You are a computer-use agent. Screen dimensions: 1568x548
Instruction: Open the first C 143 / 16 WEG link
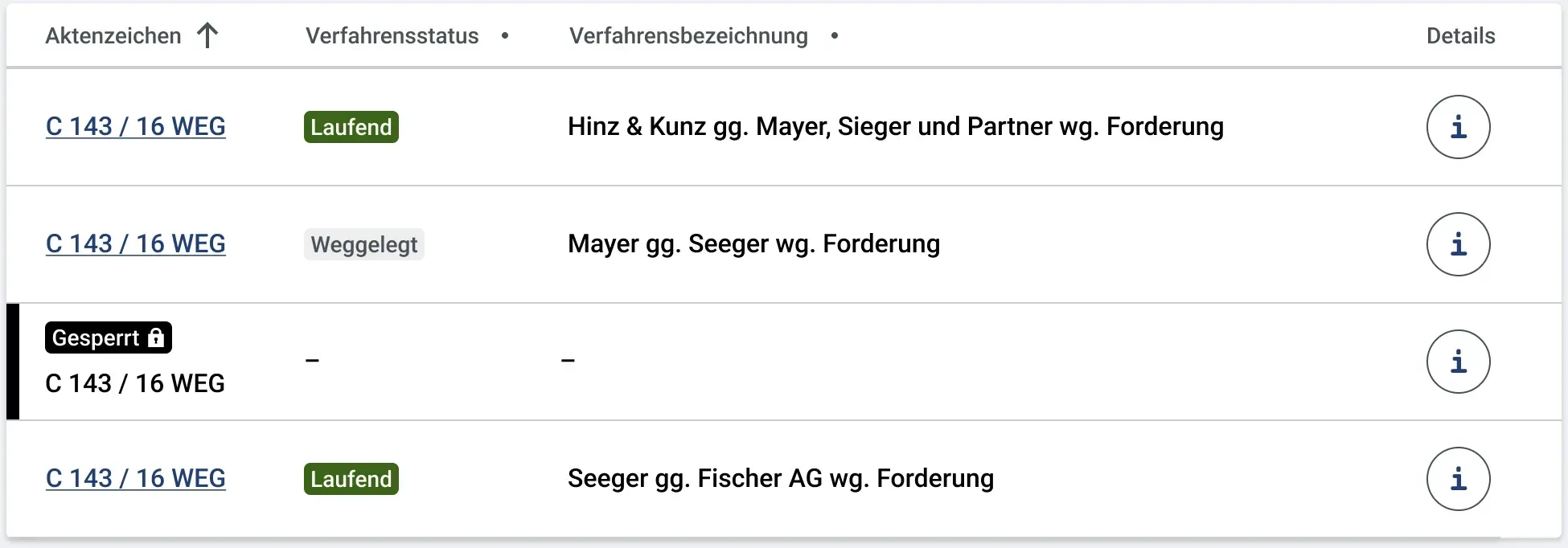tap(136, 126)
